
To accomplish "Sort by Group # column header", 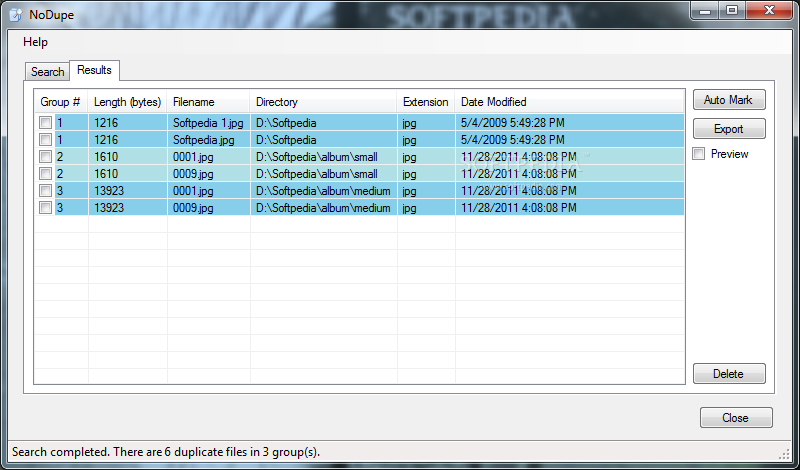I will [x=61, y=102].
